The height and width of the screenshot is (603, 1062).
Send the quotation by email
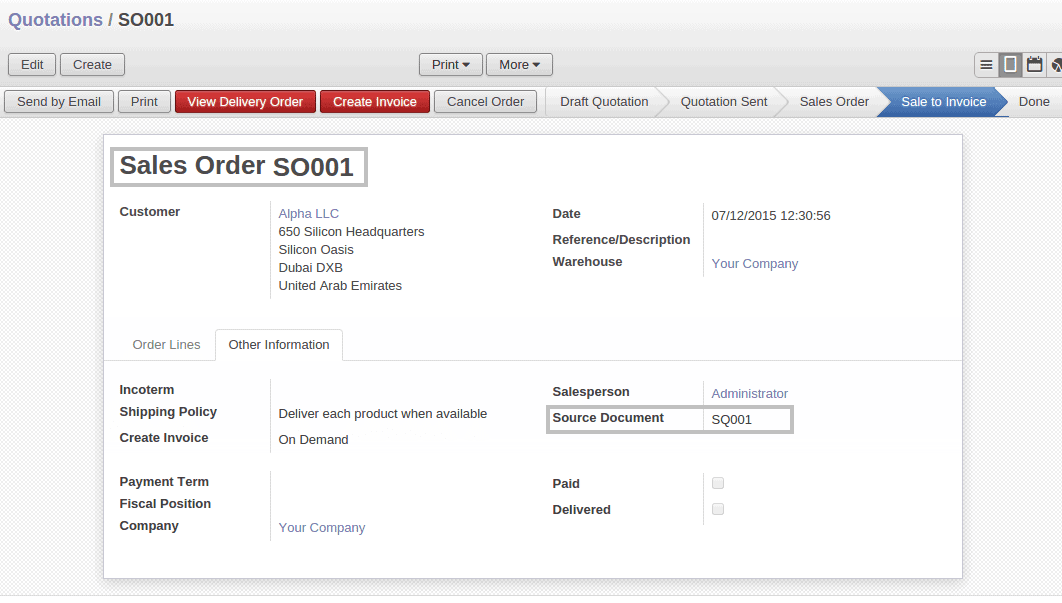click(x=58, y=101)
